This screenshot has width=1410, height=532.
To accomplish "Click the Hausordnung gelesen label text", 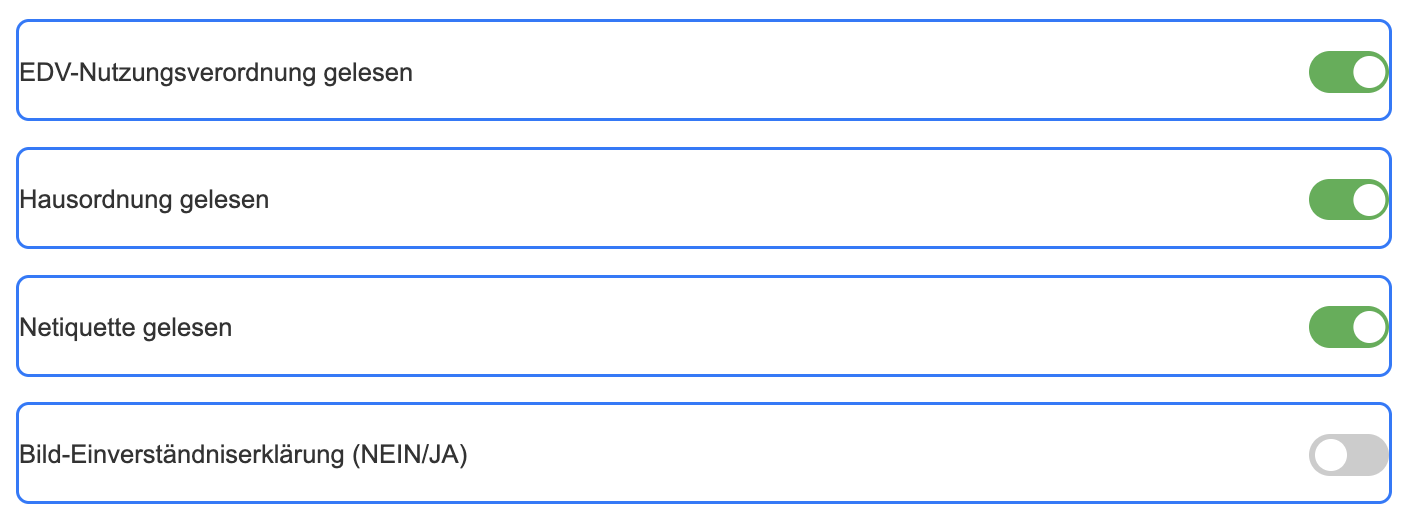I will point(144,200).
